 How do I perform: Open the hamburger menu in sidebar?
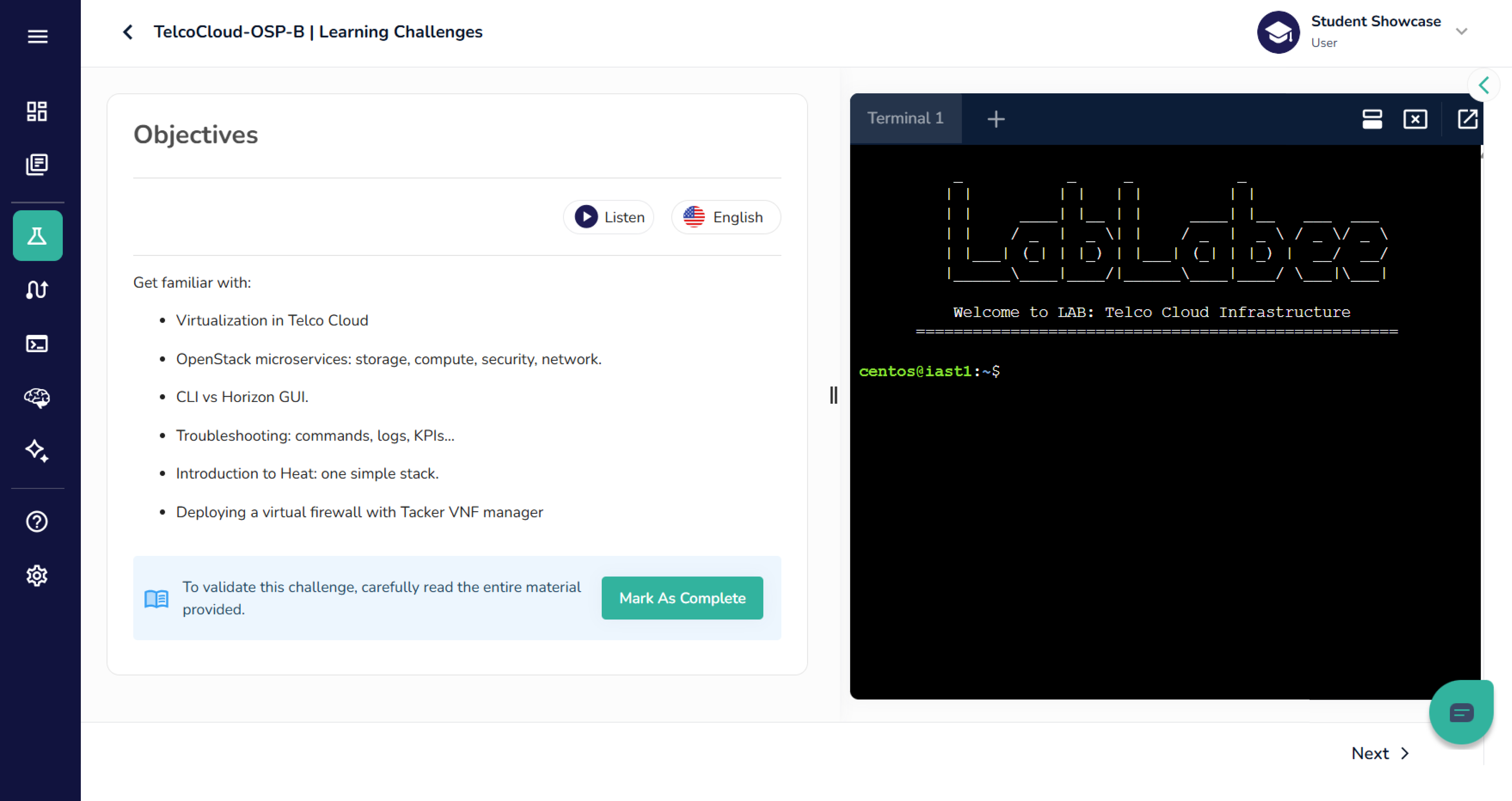(37, 36)
